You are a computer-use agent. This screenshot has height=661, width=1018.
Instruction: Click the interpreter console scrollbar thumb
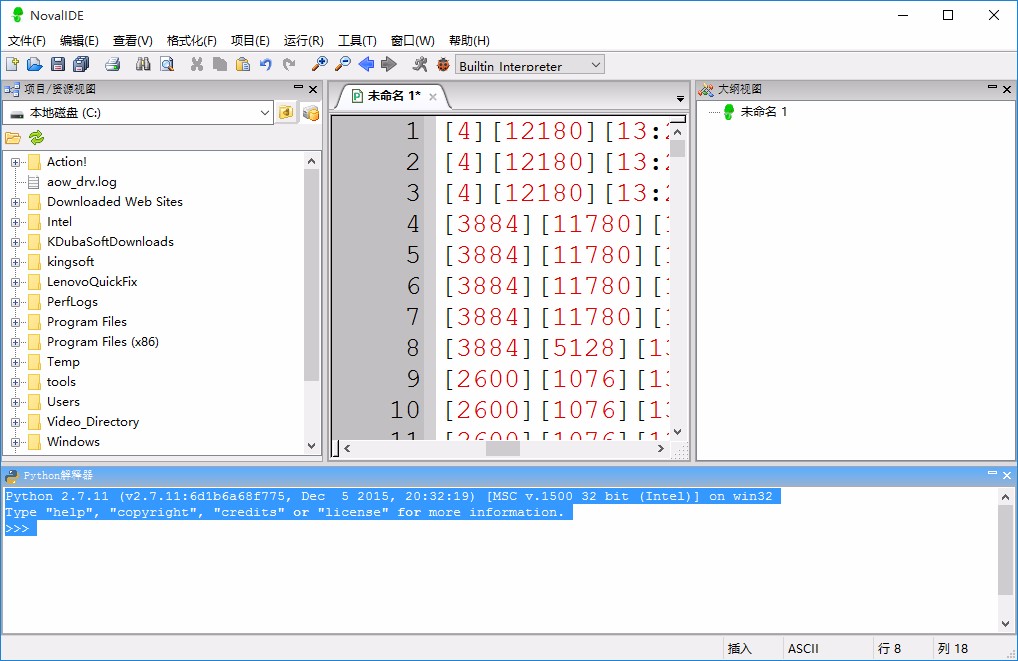pos(1005,550)
